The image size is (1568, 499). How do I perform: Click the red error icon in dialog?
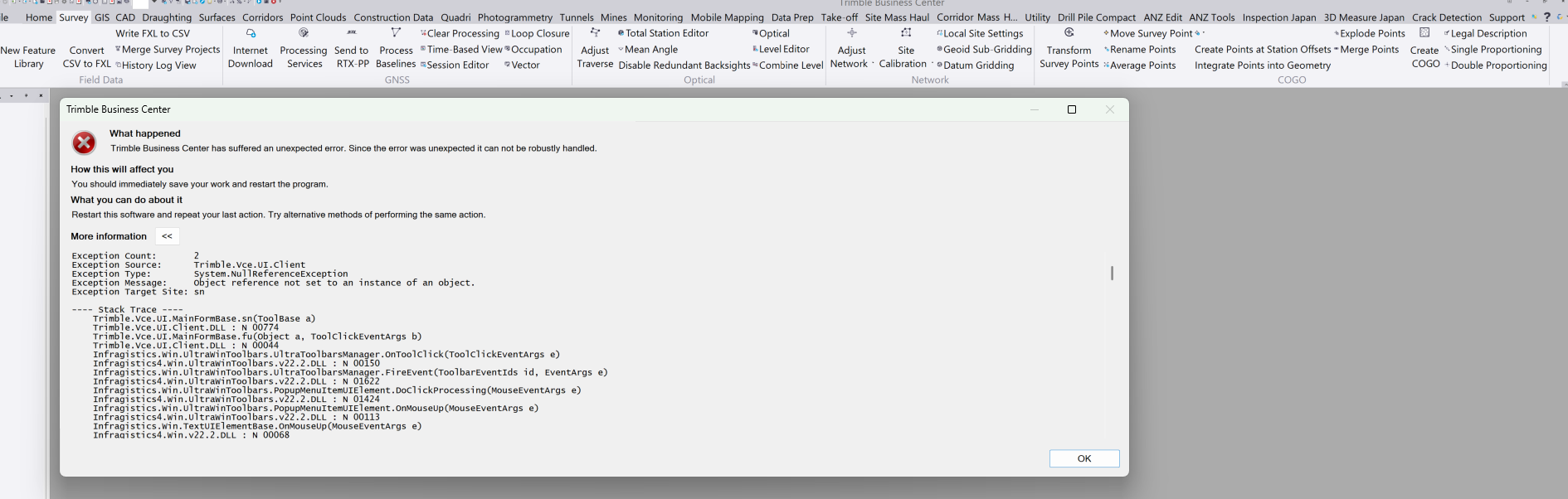(x=84, y=143)
